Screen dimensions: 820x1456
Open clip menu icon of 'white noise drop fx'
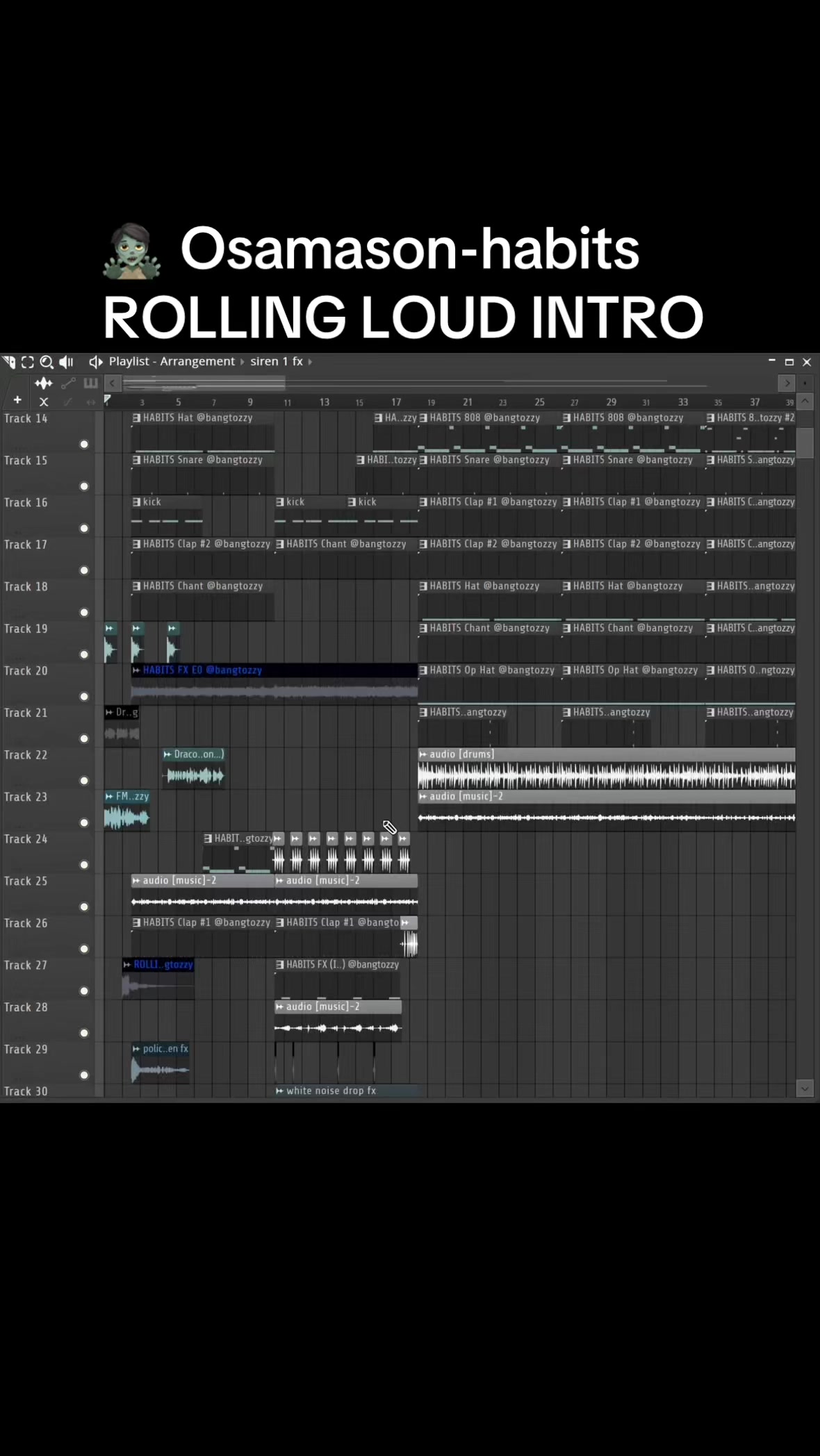click(279, 1091)
